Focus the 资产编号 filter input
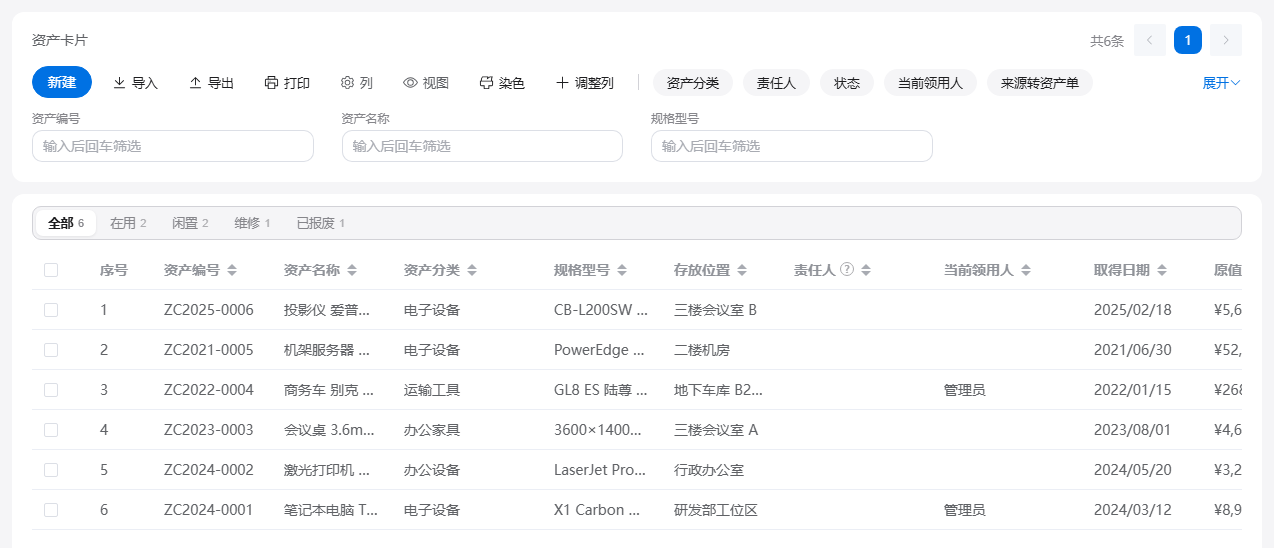This screenshot has width=1274, height=548. [x=173, y=146]
